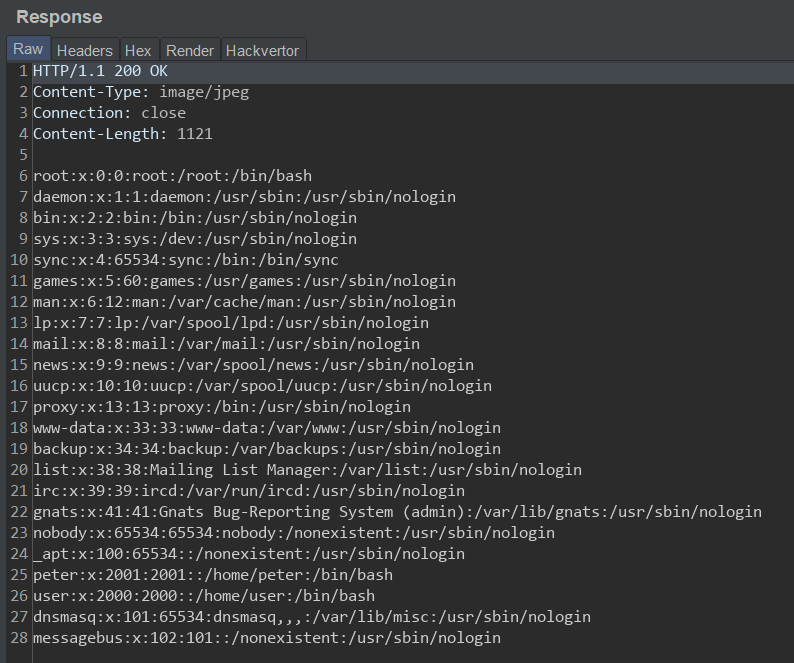Open the Hex tab
Image resolution: width=794 pixels, height=663 pixels.
[138, 50]
